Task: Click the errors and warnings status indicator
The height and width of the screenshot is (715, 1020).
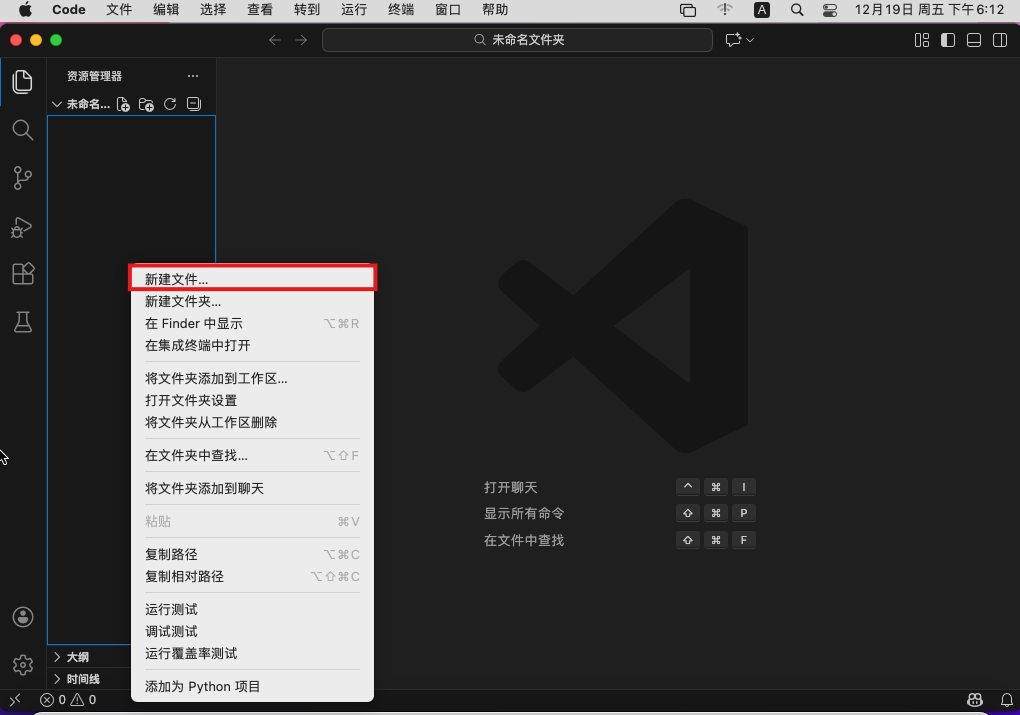Action: click(x=68, y=700)
